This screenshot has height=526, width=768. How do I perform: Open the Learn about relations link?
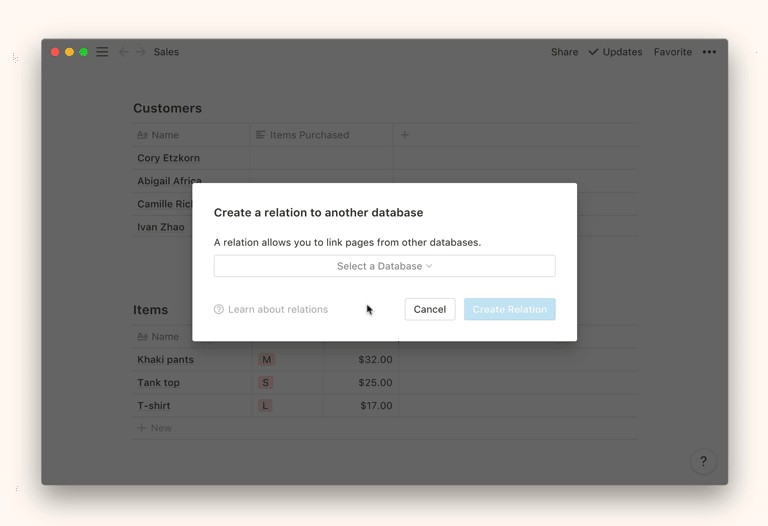point(277,310)
